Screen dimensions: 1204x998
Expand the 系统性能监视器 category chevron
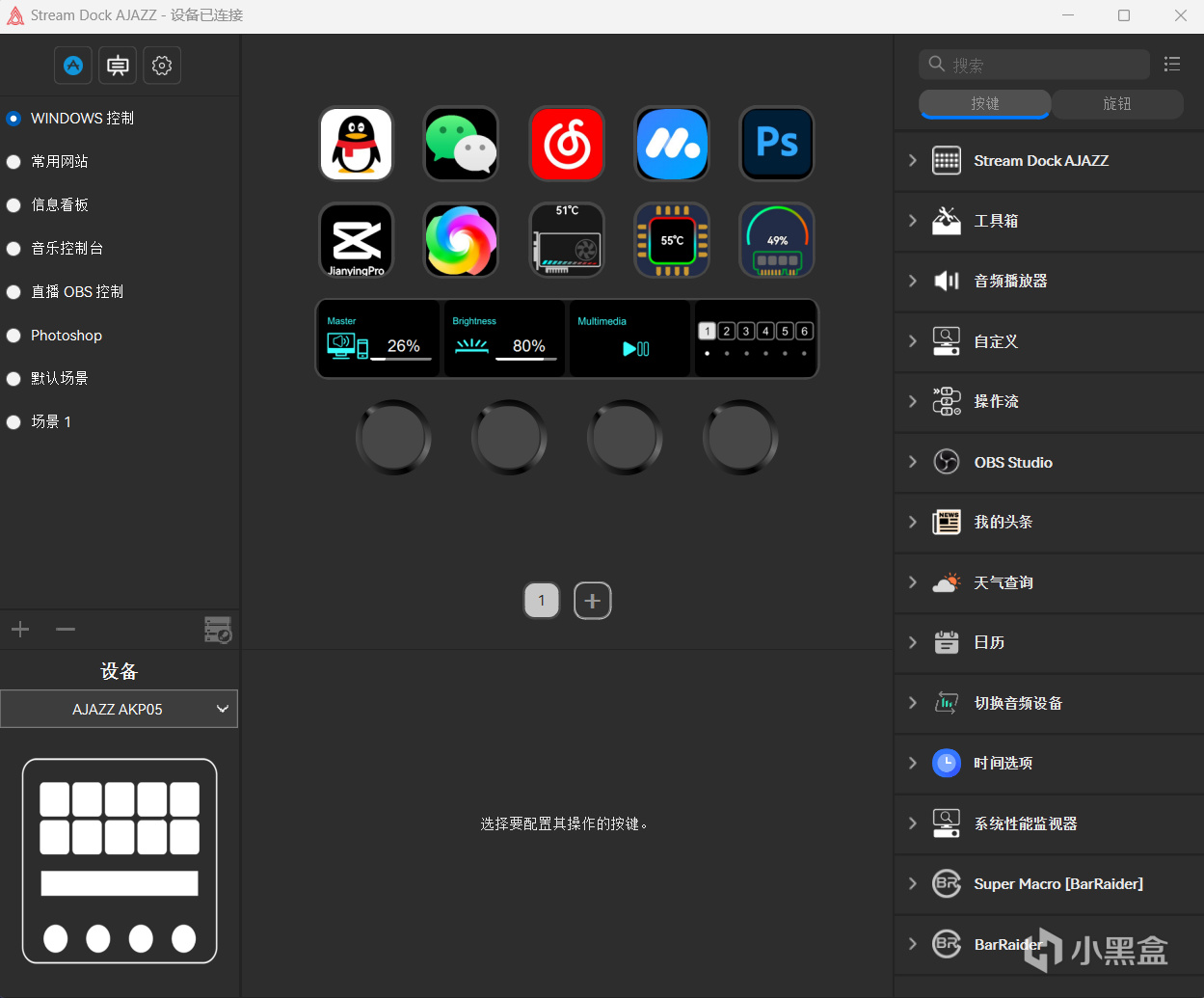point(913,823)
